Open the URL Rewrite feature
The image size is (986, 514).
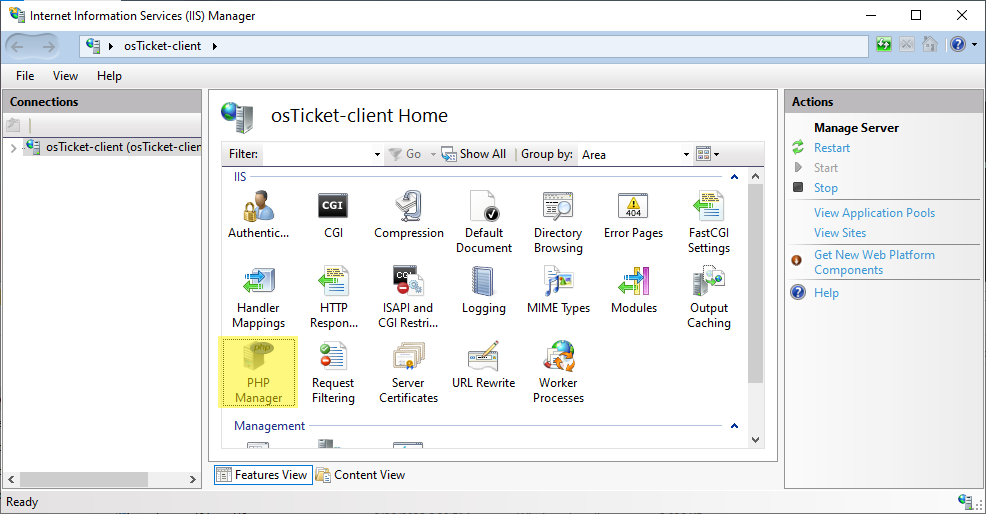point(484,365)
